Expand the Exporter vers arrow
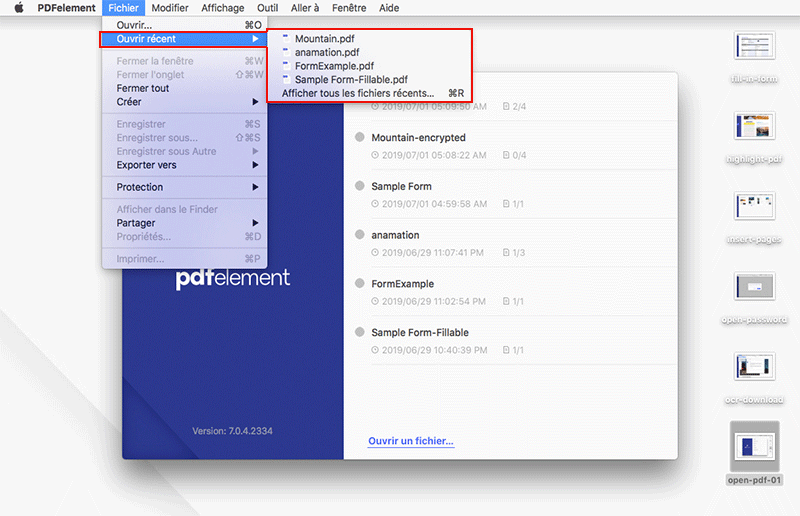Image resolution: width=800 pixels, height=516 pixels. (255, 165)
